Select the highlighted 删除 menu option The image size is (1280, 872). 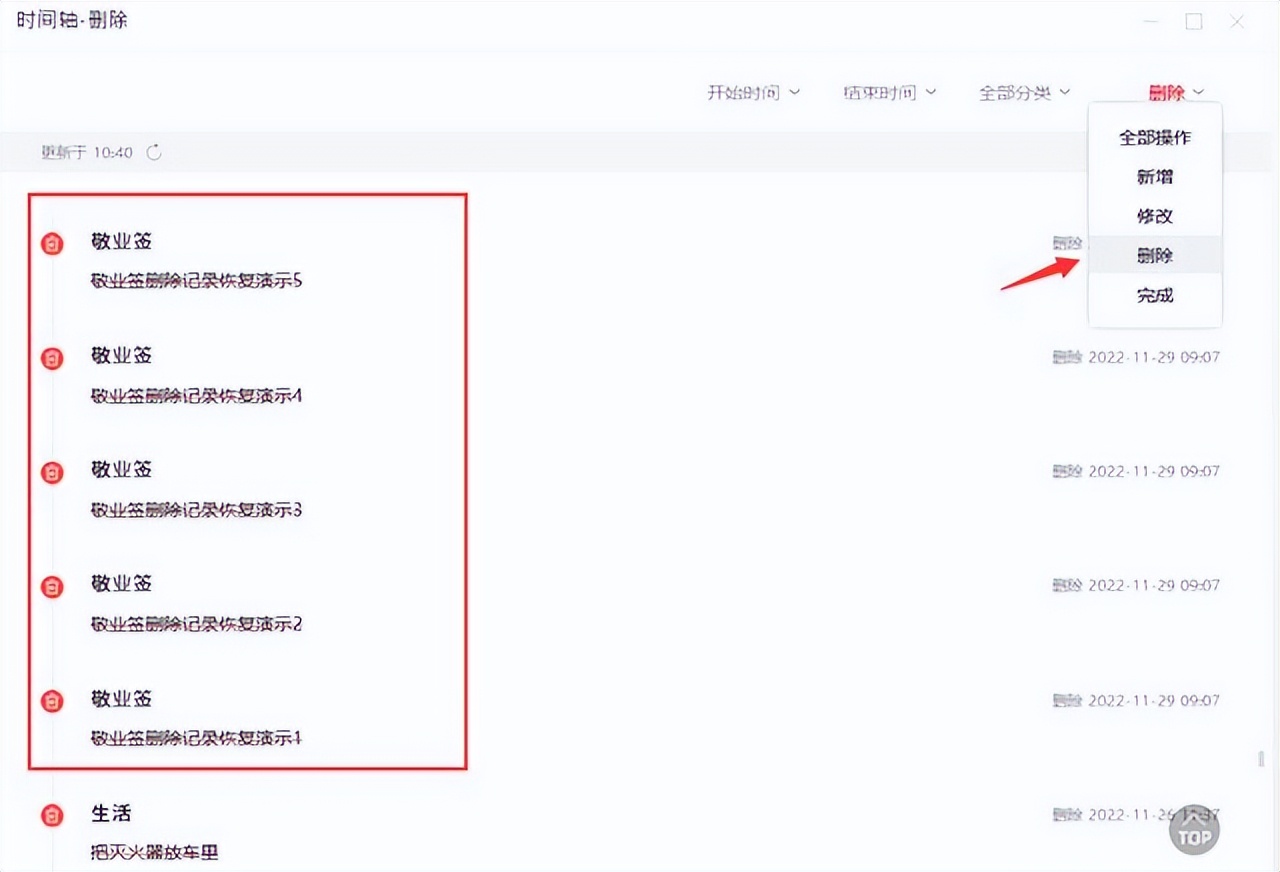[1154, 255]
